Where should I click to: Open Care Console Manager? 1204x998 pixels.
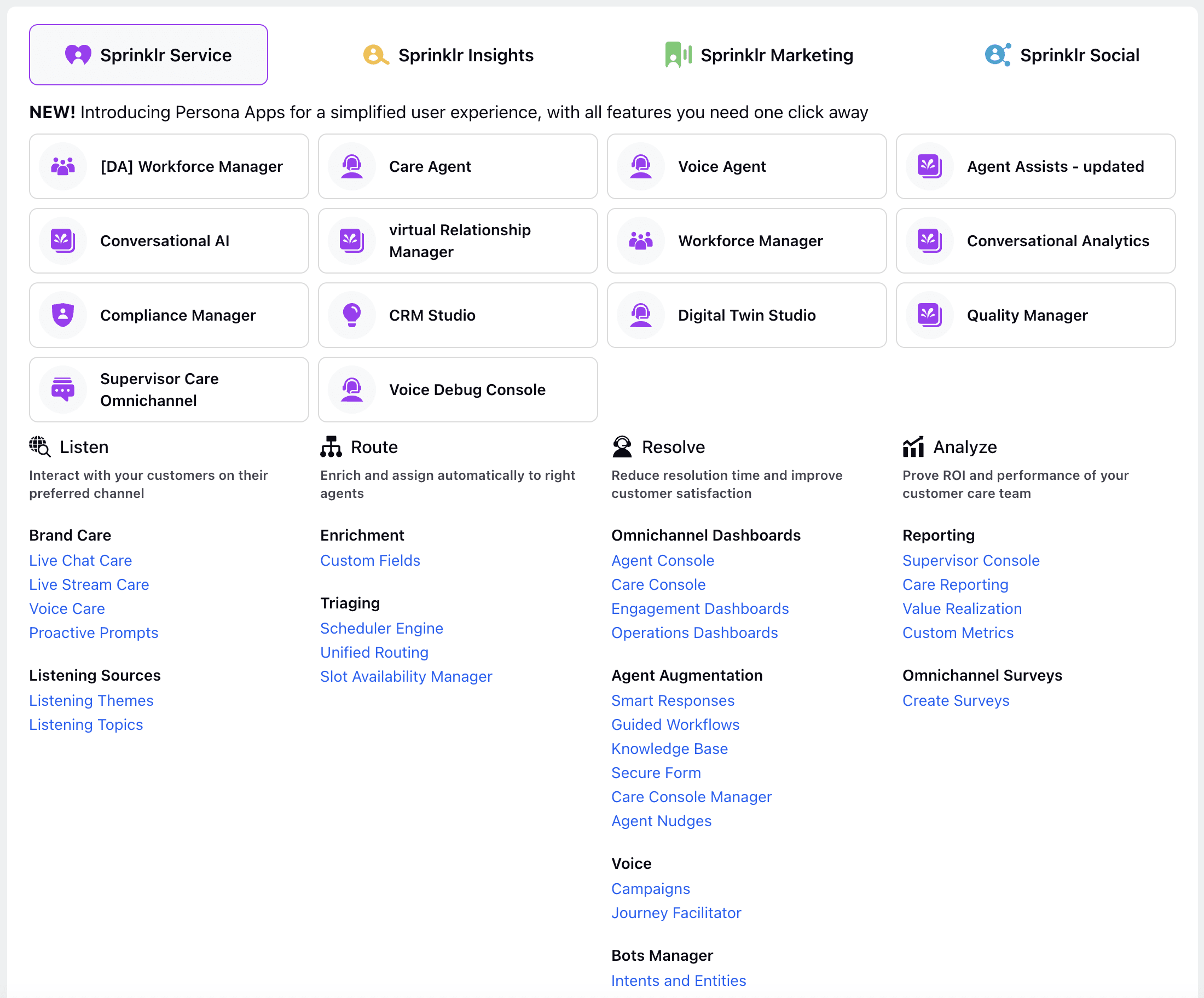click(692, 797)
